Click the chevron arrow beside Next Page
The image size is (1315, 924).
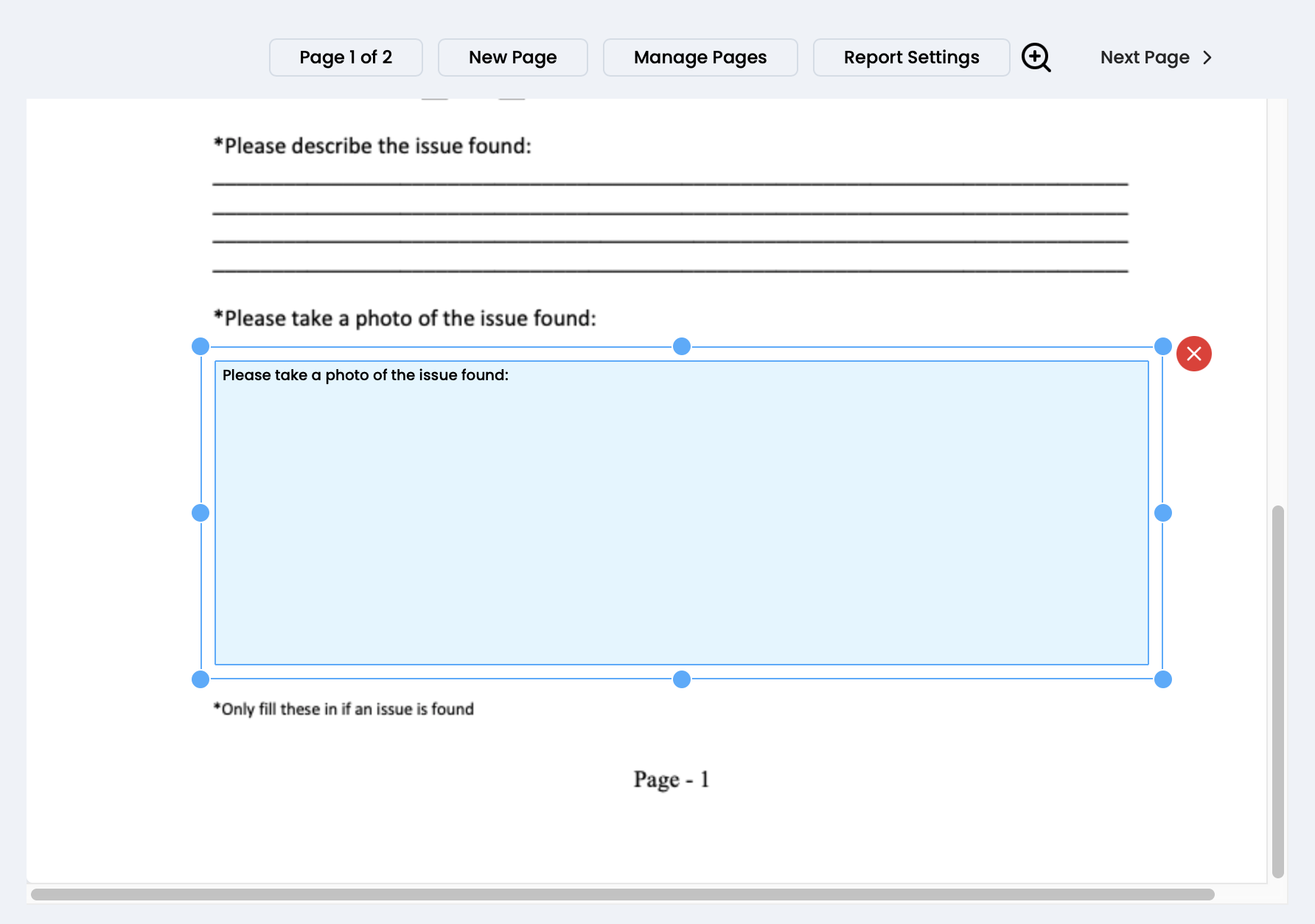point(1207,57)
